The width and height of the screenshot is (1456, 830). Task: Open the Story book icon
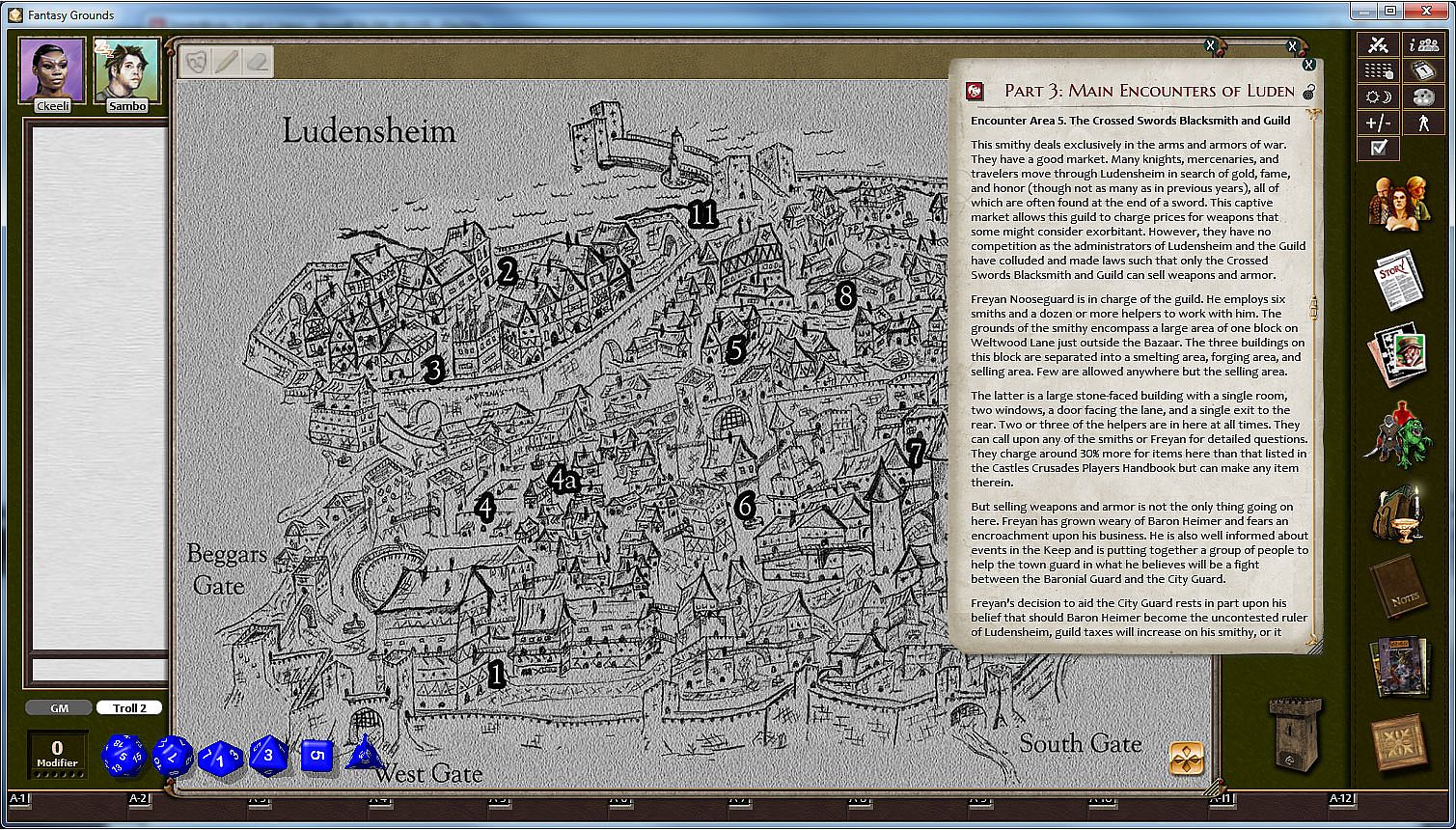click(x=1397, y=280)
